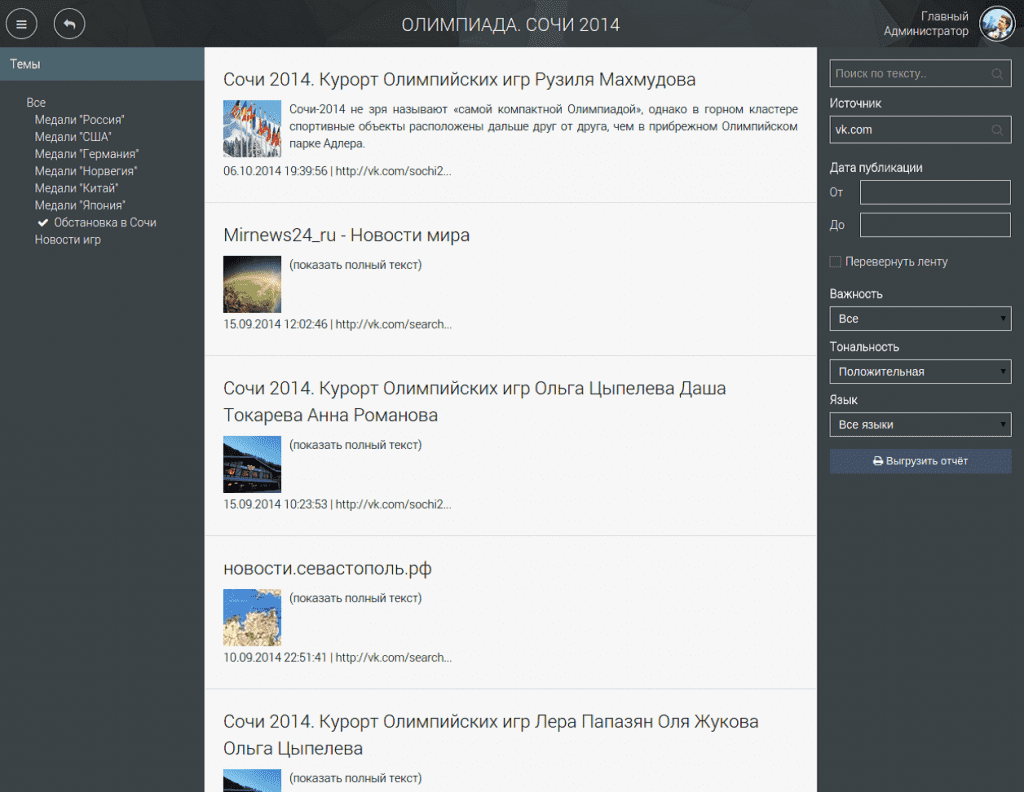
Task: Click the search icon in source field
Action: click(x=997, y=130)
